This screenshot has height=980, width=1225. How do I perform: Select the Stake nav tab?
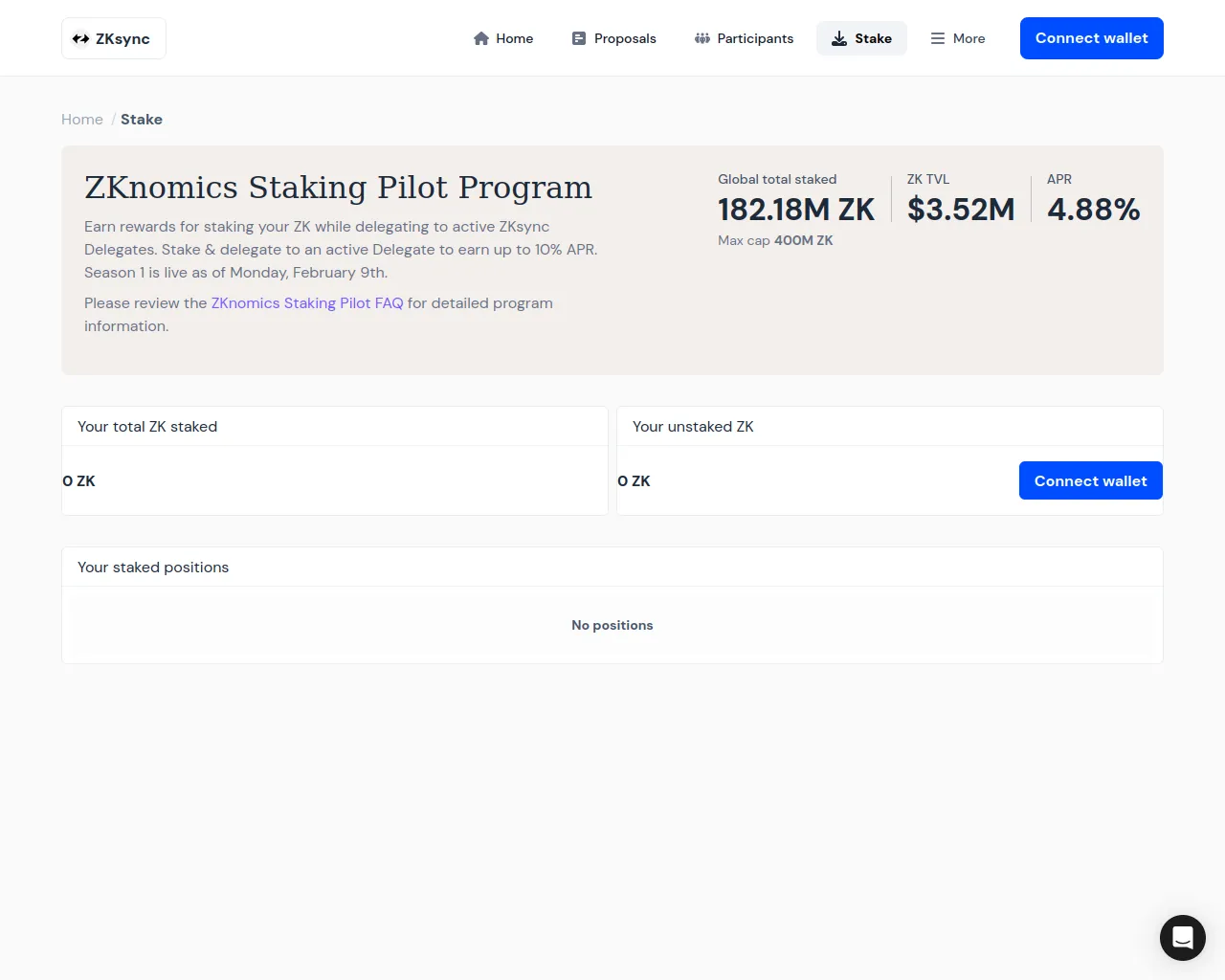pos(861,38)
